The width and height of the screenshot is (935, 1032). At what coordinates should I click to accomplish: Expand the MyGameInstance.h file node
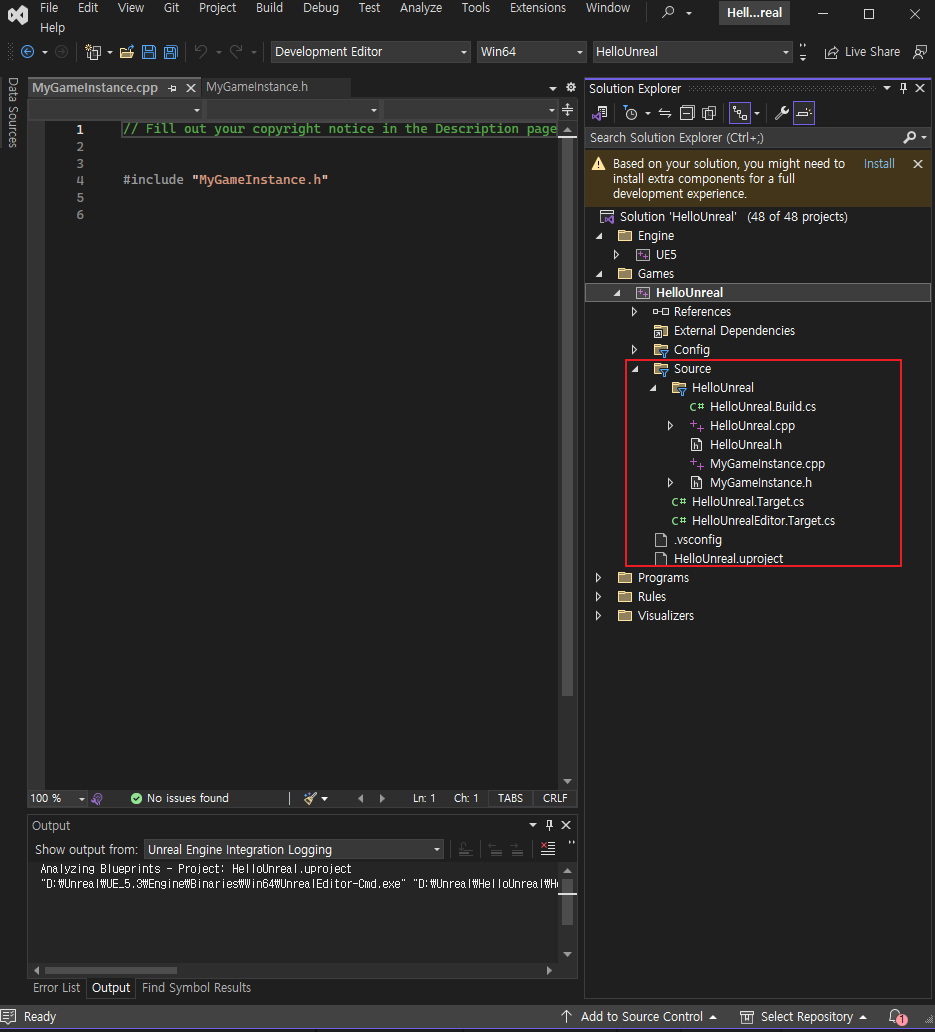pyautogui.click(x=670, y=483)
